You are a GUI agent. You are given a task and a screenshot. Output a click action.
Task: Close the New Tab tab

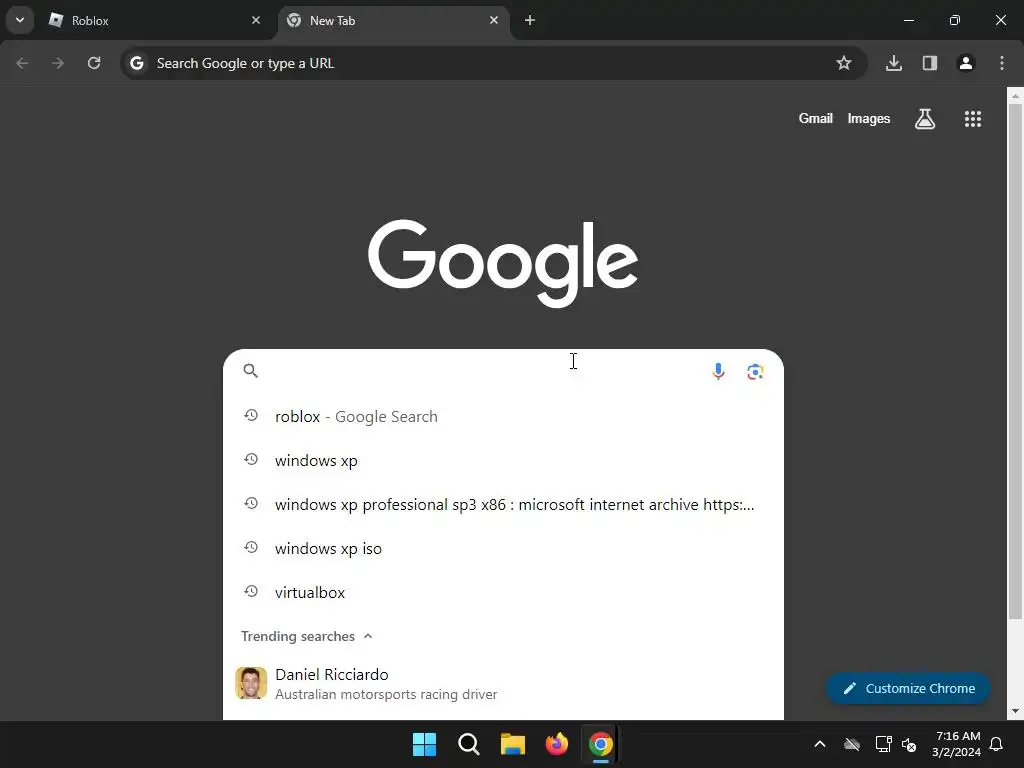click(494, 20)
